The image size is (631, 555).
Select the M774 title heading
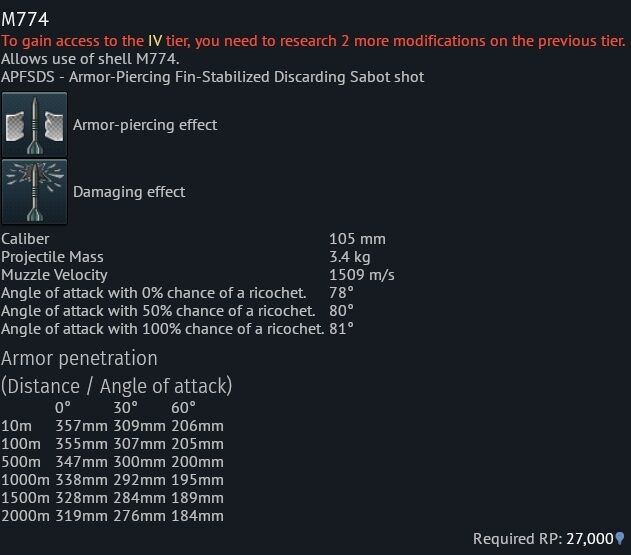[25, 19]
